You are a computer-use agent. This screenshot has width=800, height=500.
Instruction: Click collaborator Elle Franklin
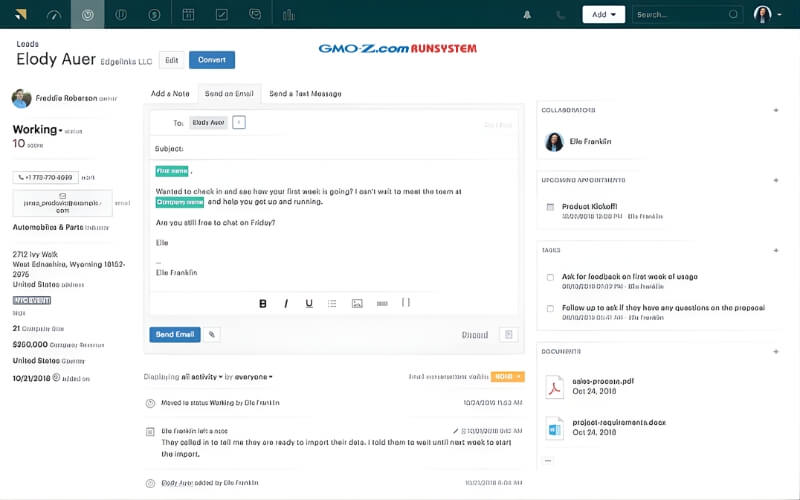(x=590, y=141)
